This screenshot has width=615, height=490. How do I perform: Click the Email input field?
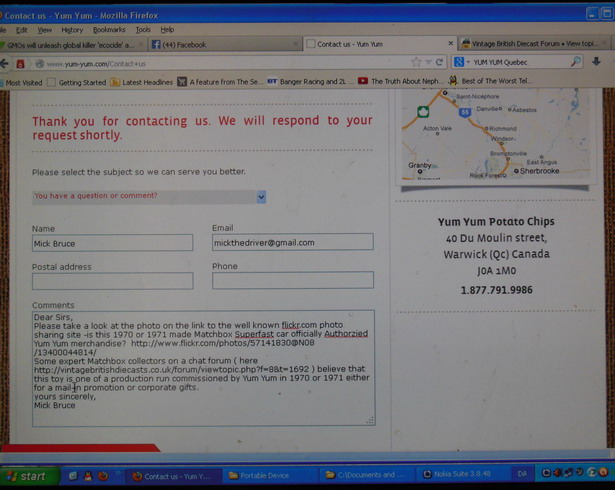[293, 242]
